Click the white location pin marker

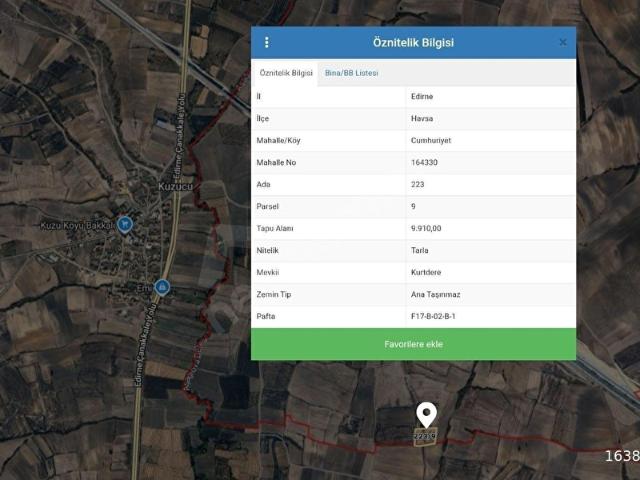pyautogui.click(x=427, y=415)
